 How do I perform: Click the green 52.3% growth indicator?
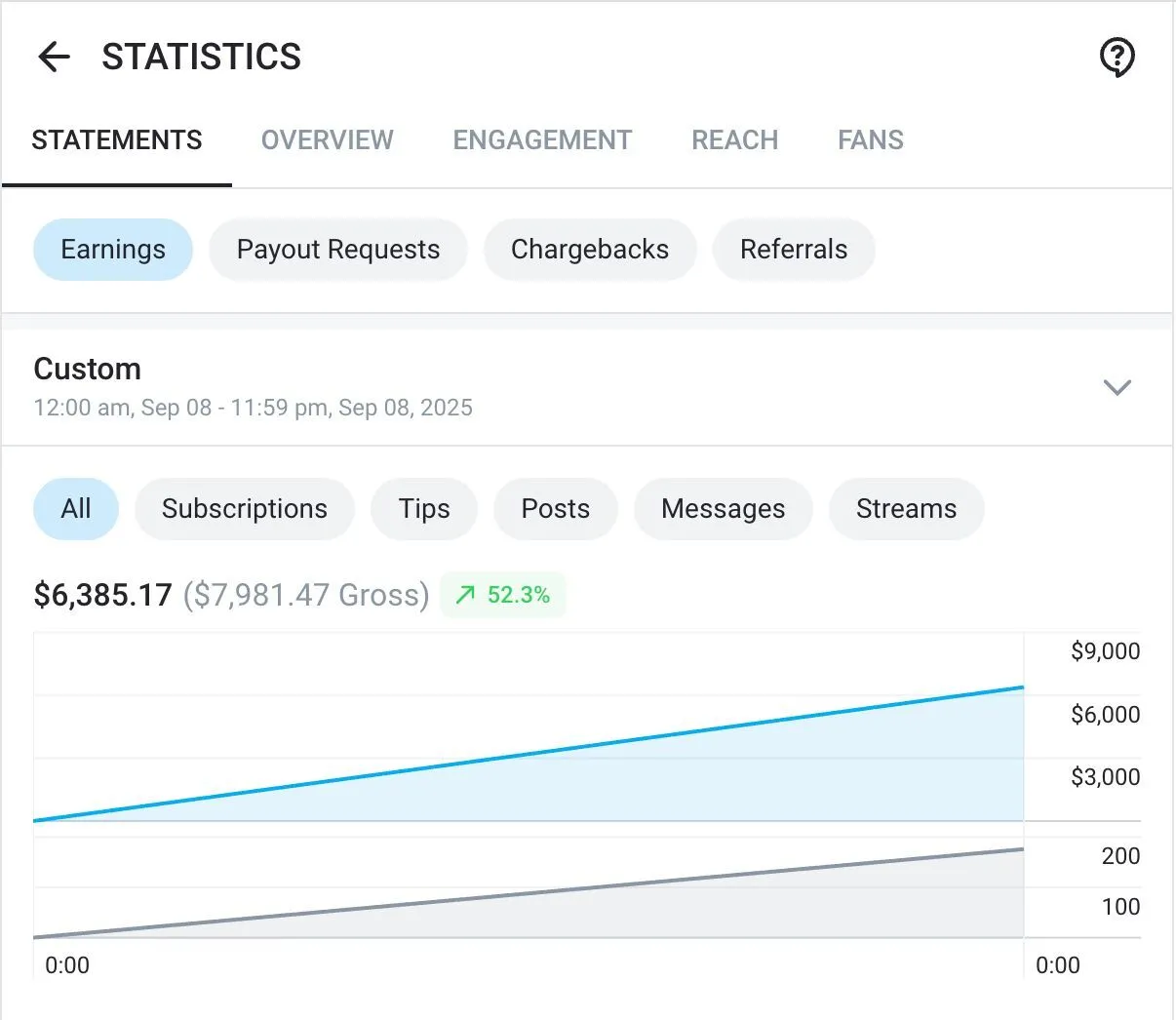click(x=503, y=595)
